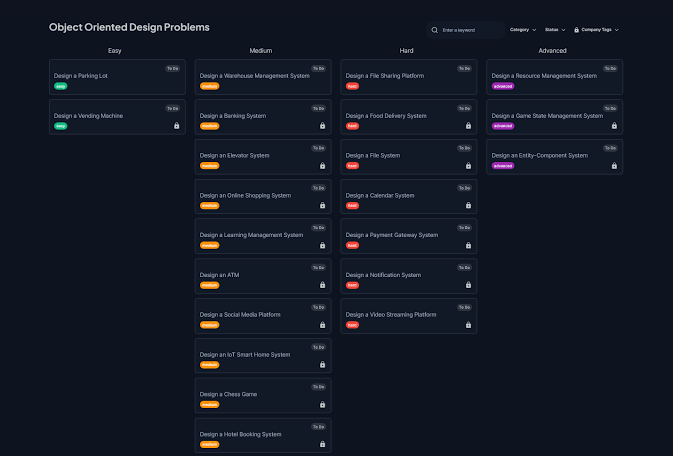Select Design a Payment Gateway System title
Image resolution: width=673 pixels, height=456 pixels.
tap(391, 235)
